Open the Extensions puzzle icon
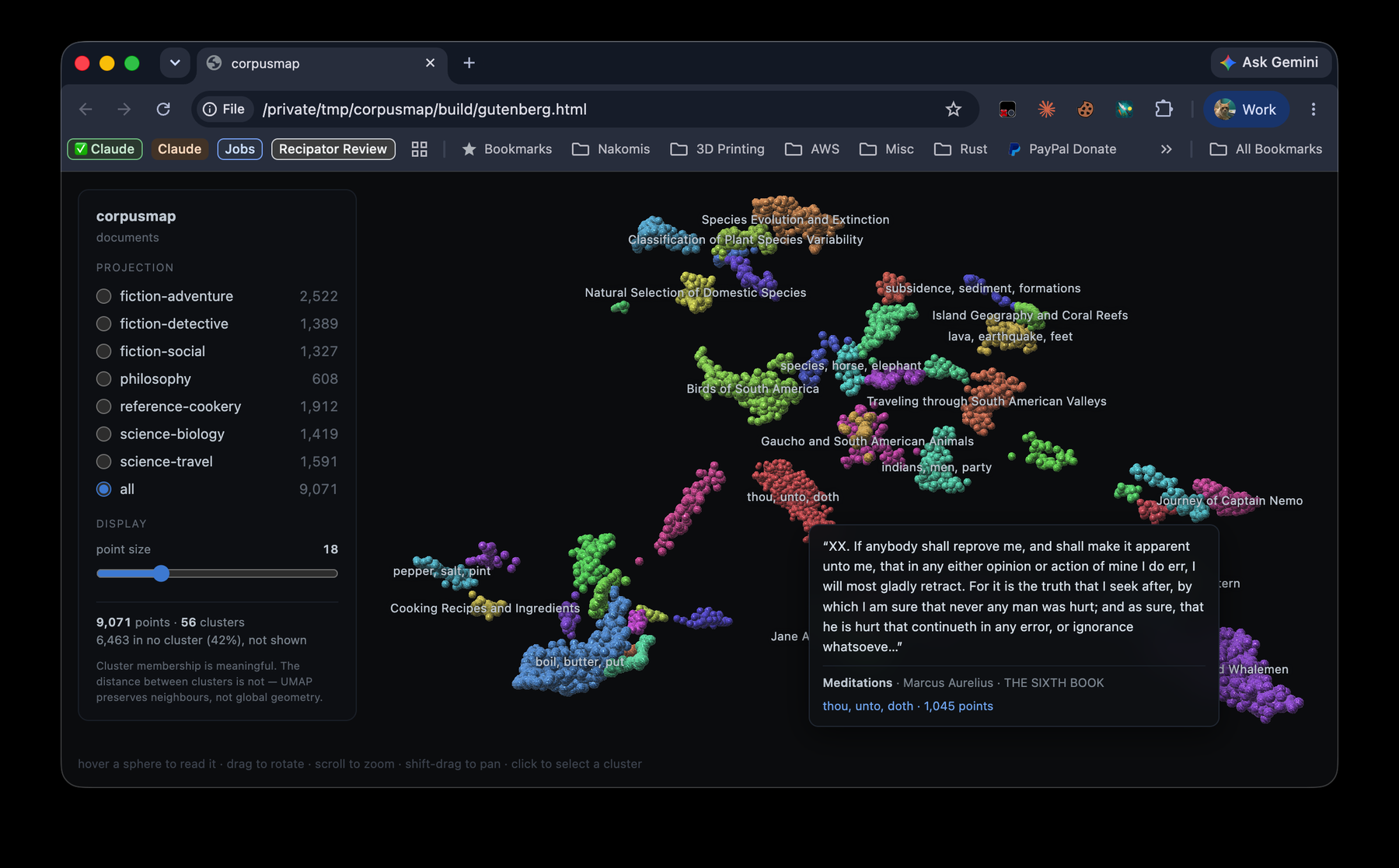 tap(1164, 110)
